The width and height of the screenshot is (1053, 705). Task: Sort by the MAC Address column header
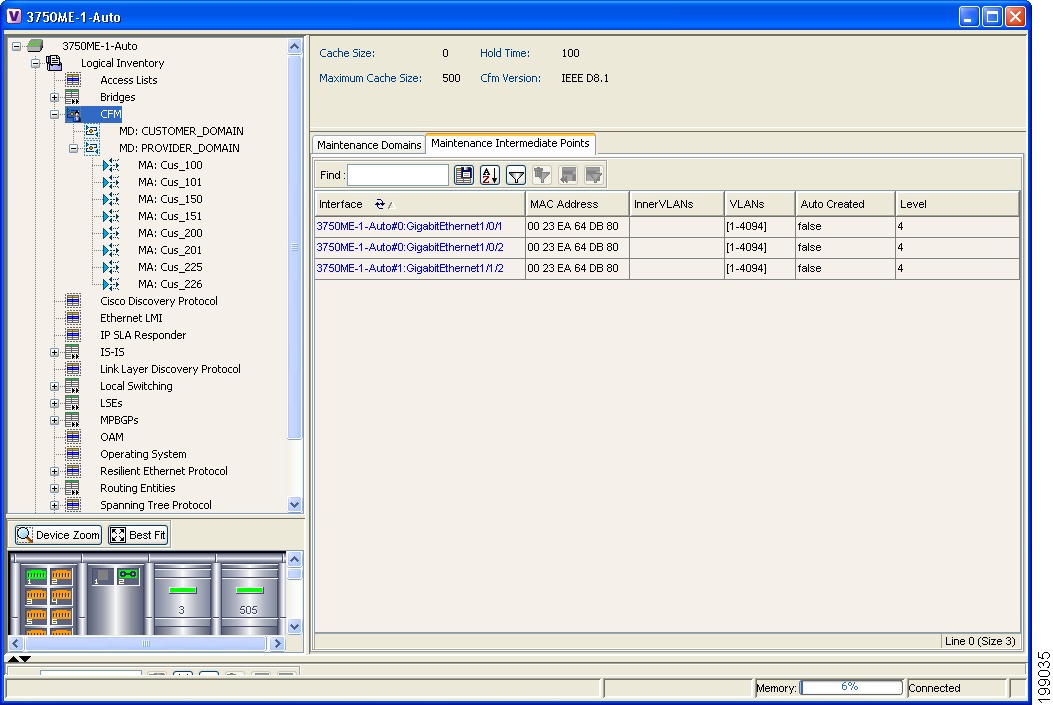(577, 204)
